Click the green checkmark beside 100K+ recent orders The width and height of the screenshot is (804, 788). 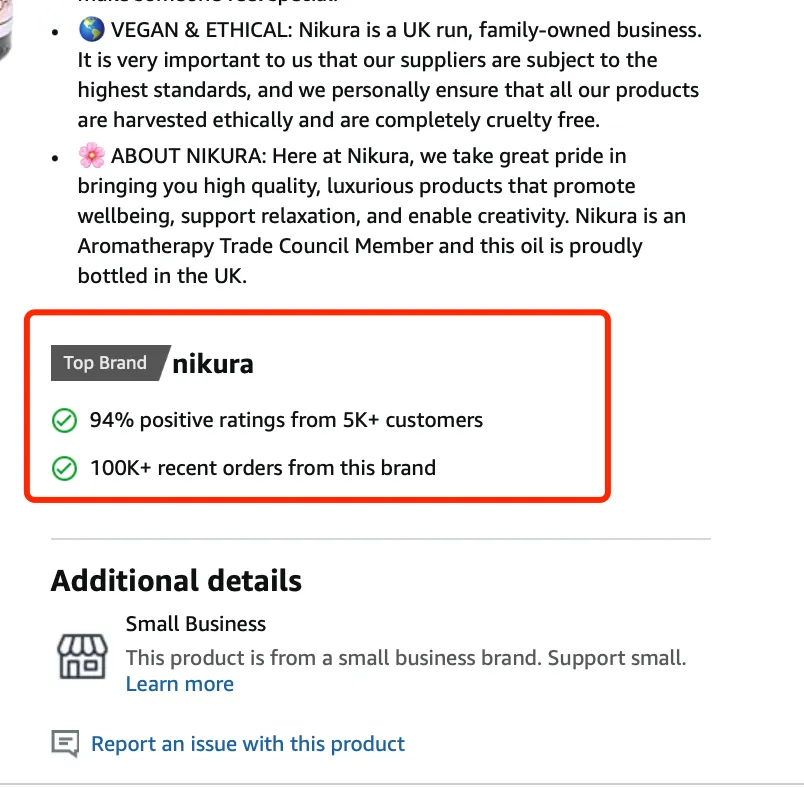64,467
